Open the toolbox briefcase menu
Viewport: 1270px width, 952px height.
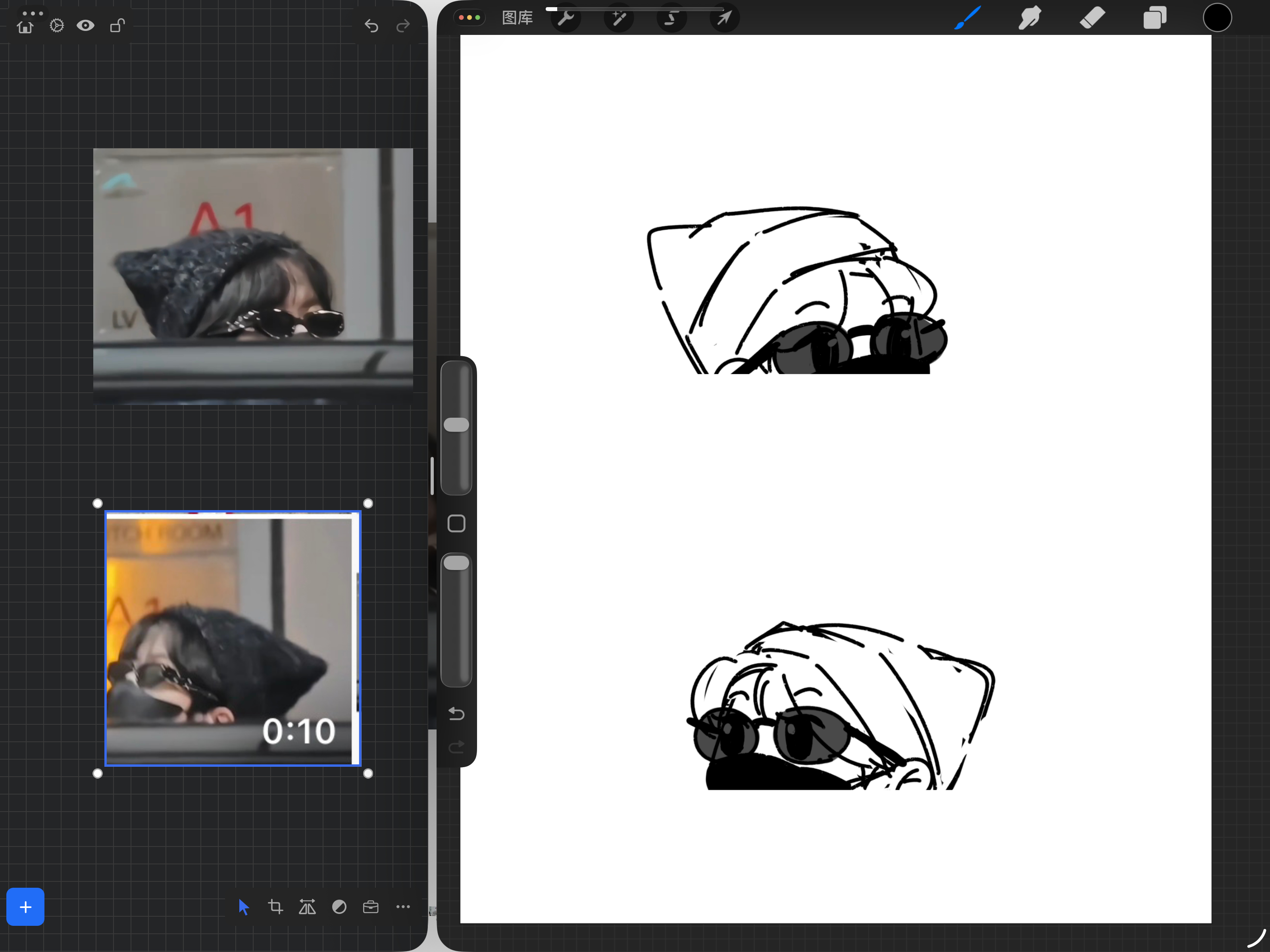pyautogui.click(x=371, y=907)
